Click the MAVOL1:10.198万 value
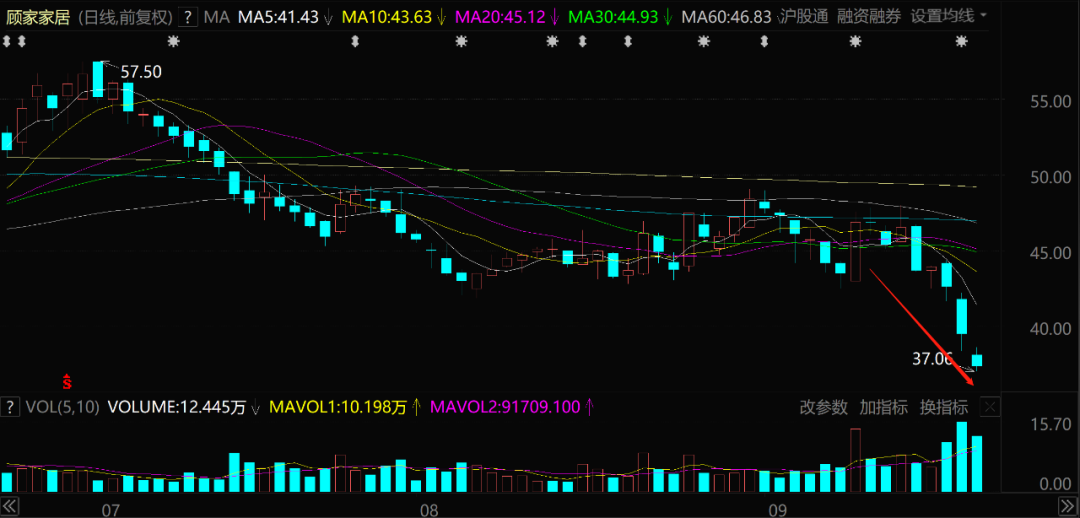The image size is (1080, 518). coord(338,407)
